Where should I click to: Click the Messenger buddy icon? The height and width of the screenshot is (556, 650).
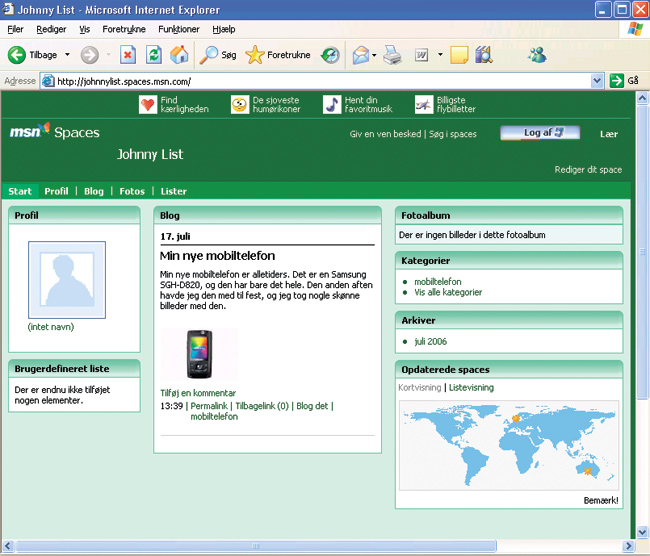[538, 55]
